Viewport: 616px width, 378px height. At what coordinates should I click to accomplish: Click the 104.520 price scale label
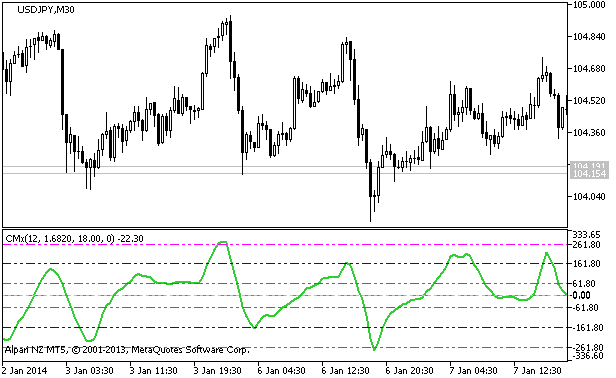click(x=589, y=101)
